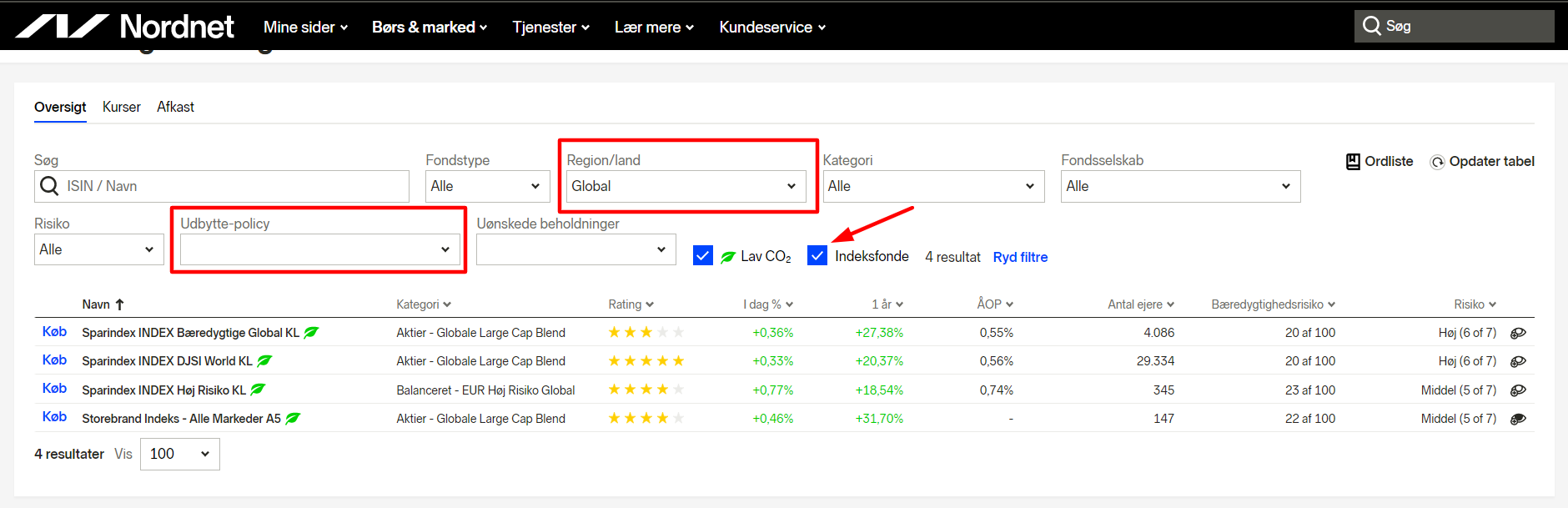Viewport: 1568px width, 508px height.
Task: Click the sort arrow next to Navn header
Action: click(119, 304)
